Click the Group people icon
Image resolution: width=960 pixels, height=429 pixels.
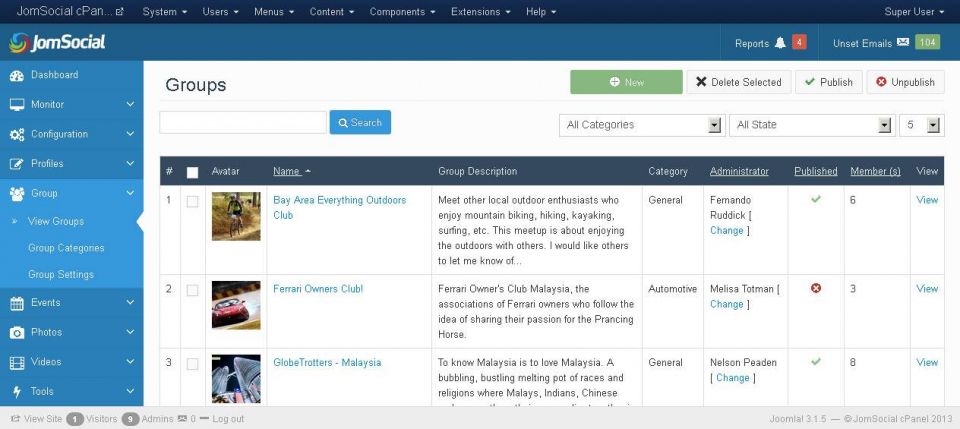point(17,193)
